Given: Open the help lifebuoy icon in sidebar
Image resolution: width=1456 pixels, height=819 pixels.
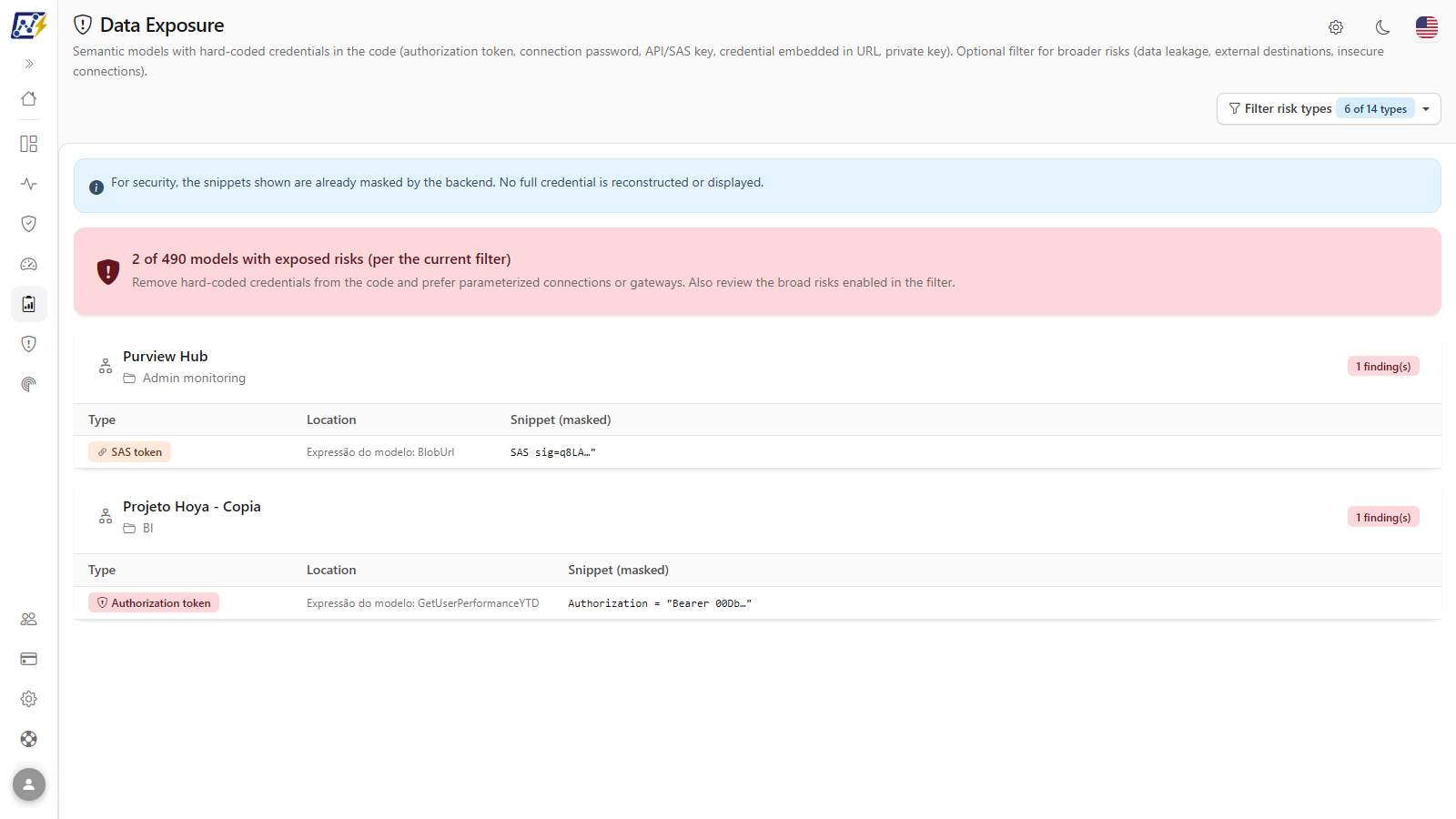Looking at the screenshot, I should click(29, 739).
